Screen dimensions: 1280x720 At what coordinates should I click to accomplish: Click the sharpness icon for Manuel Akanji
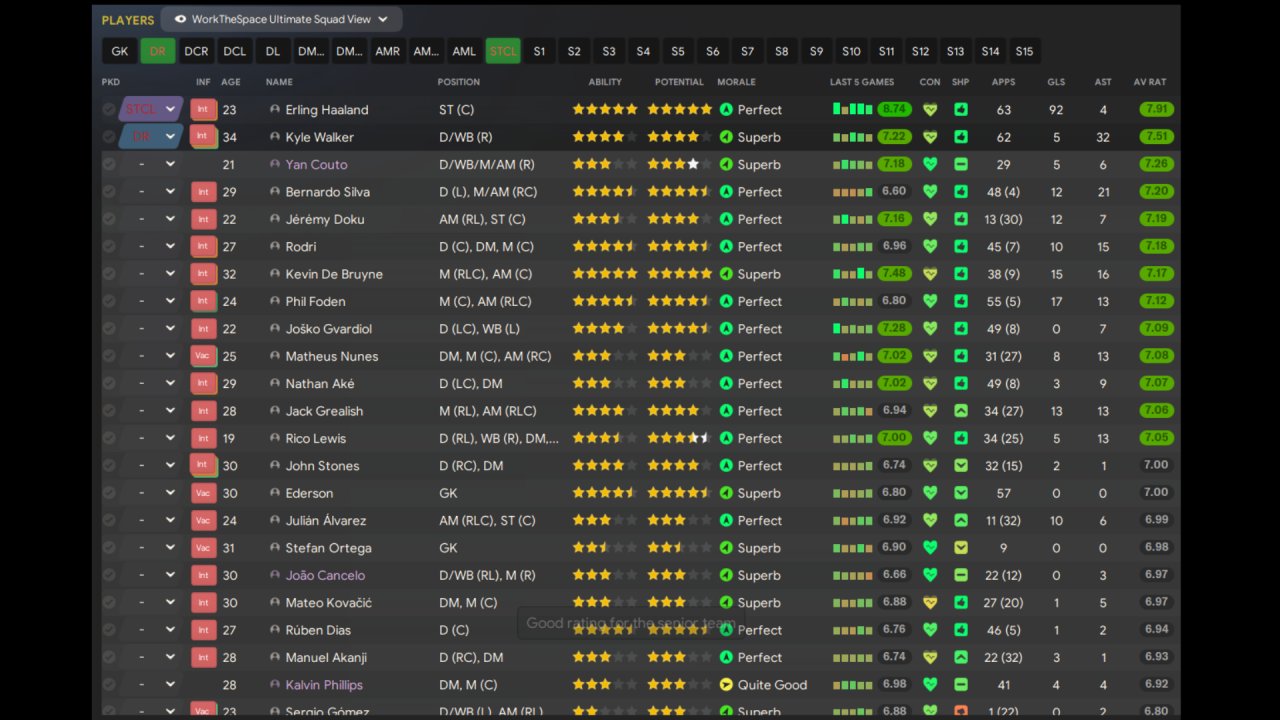[961, 657]
